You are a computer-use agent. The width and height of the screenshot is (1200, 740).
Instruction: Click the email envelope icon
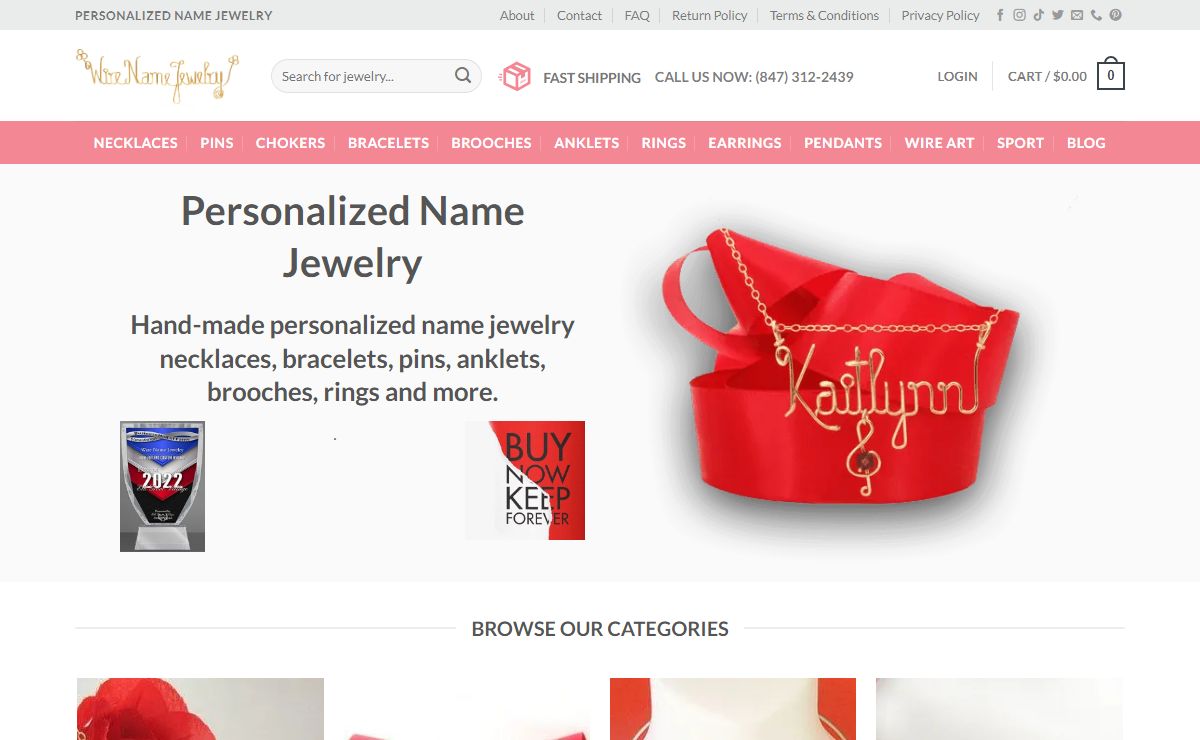click(1077, 15)
